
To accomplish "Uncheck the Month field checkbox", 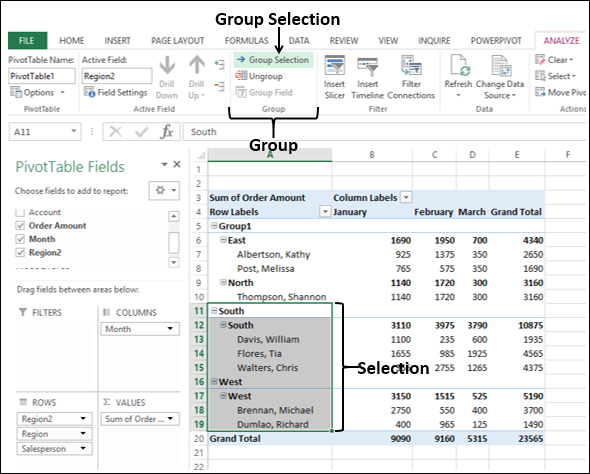I will pos(20,239).
